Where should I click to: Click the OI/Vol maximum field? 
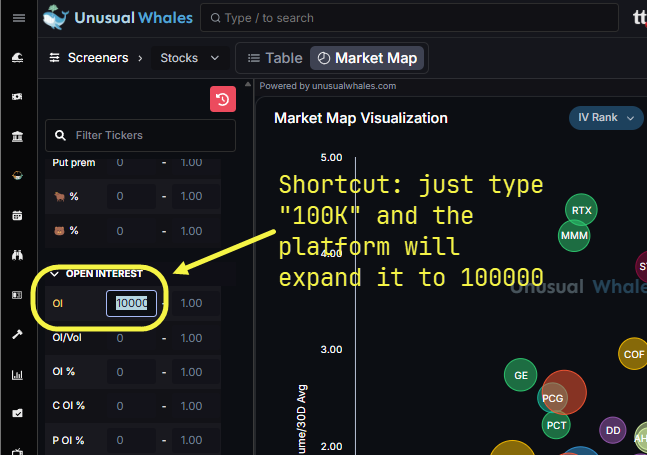pos(195,338)
